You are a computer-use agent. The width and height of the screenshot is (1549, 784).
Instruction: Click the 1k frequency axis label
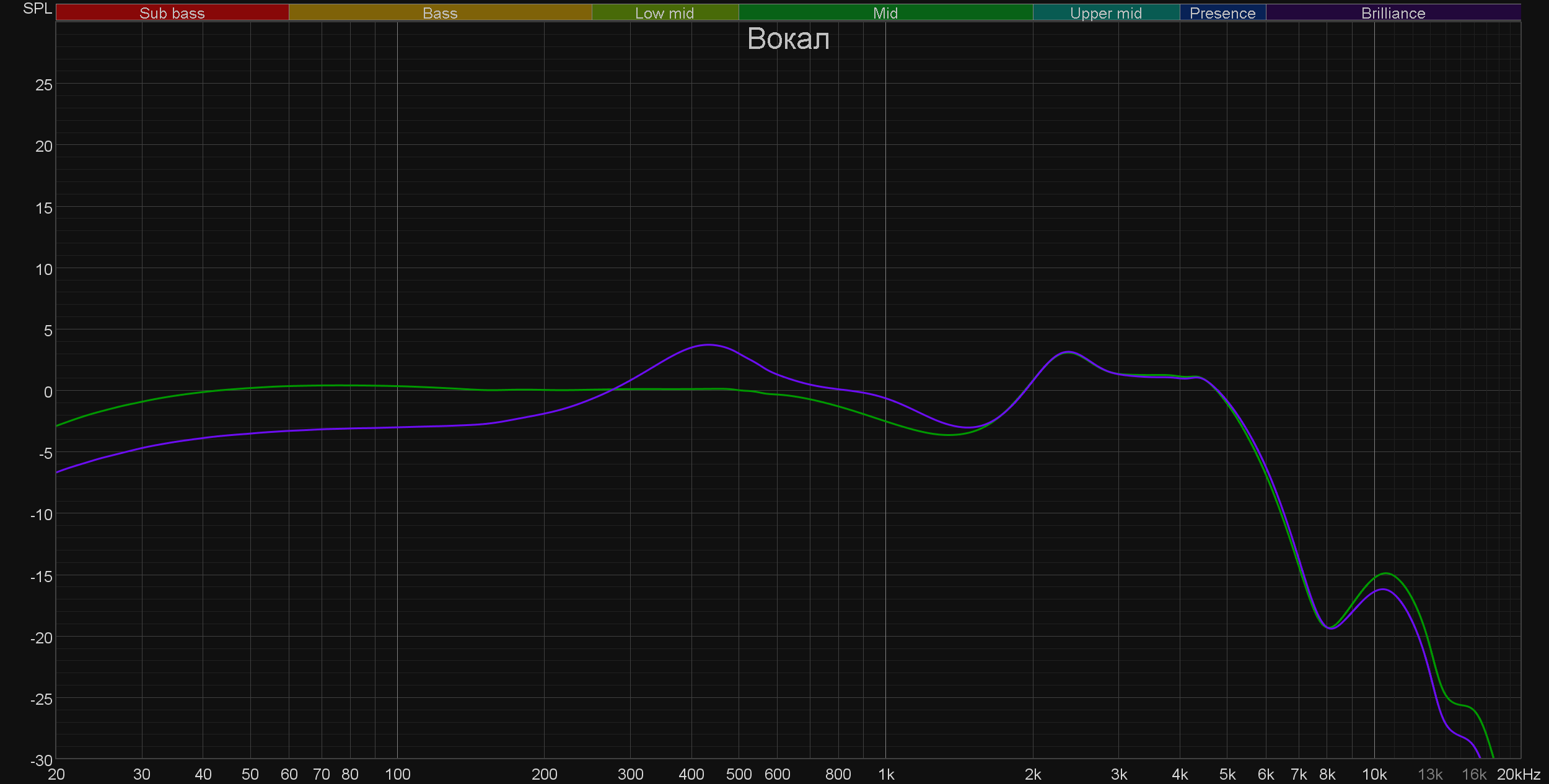pos(885,774)
